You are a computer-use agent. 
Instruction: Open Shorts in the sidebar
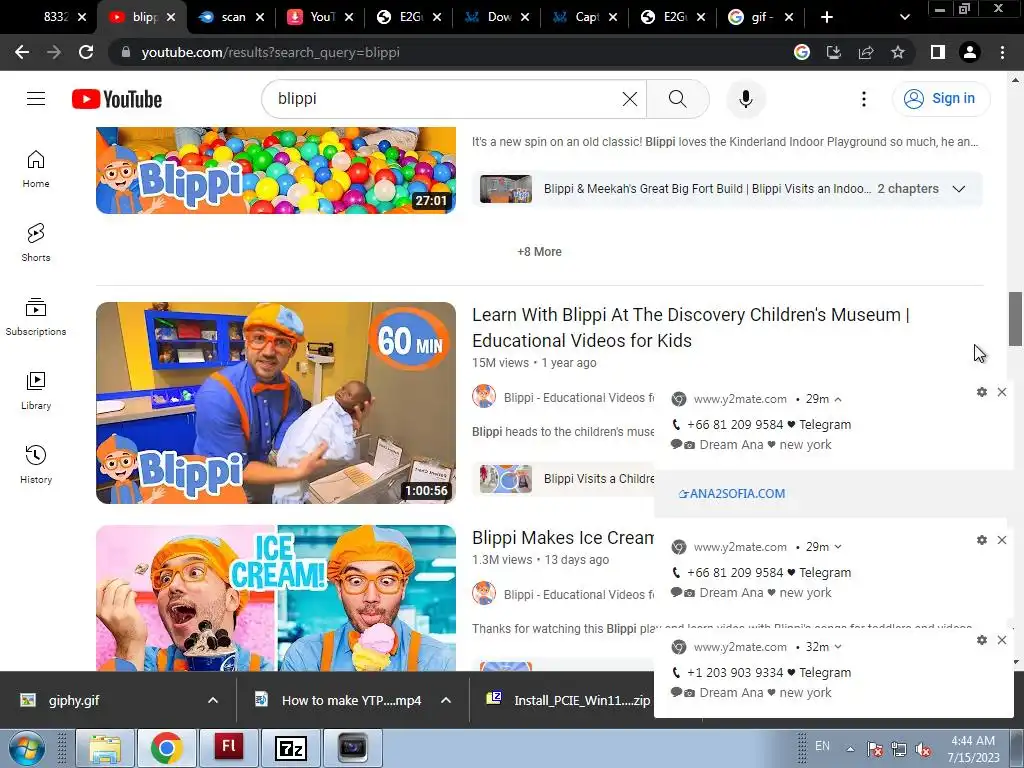[x=36, y=242]
